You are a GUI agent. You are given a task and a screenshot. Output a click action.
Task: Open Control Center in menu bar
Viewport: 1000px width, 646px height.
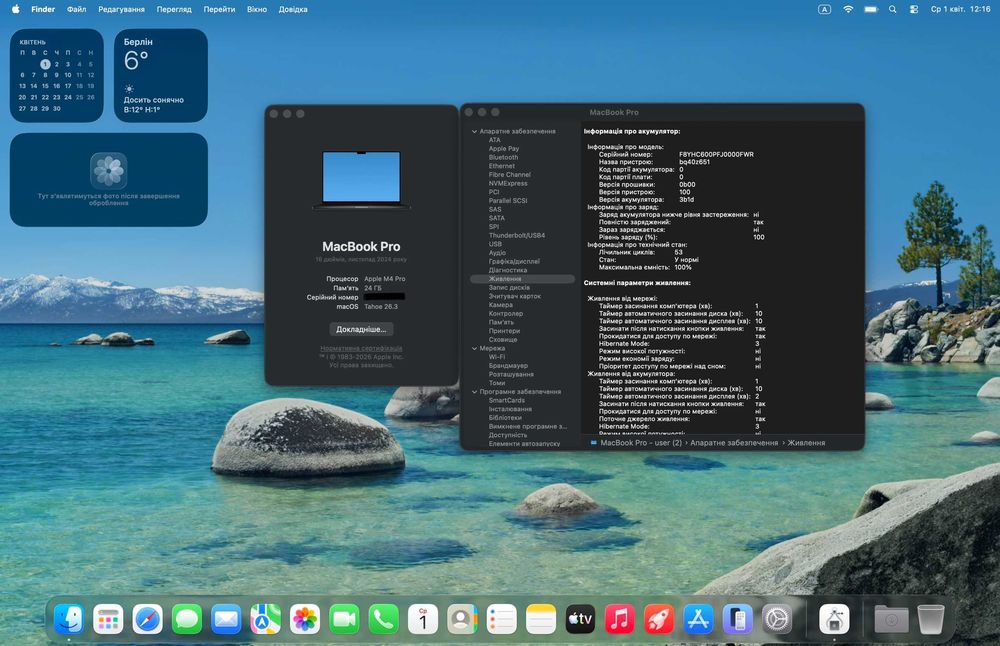click(914, 9)
